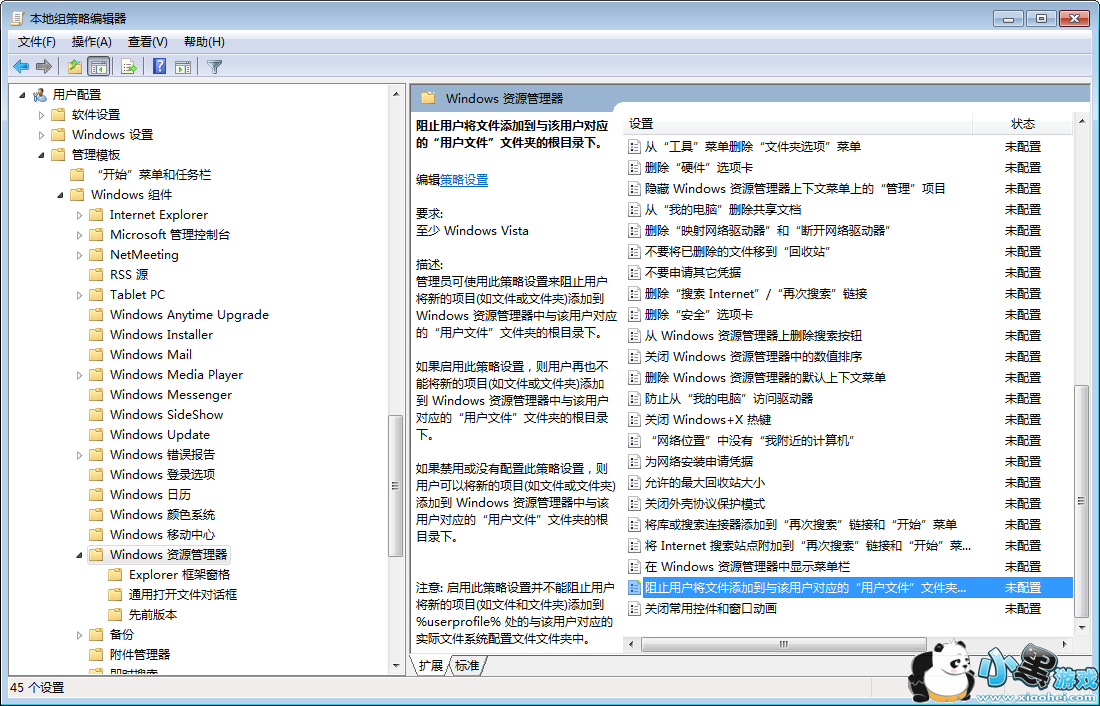Click the 策略设置 edit link

[x=464, y=180]
